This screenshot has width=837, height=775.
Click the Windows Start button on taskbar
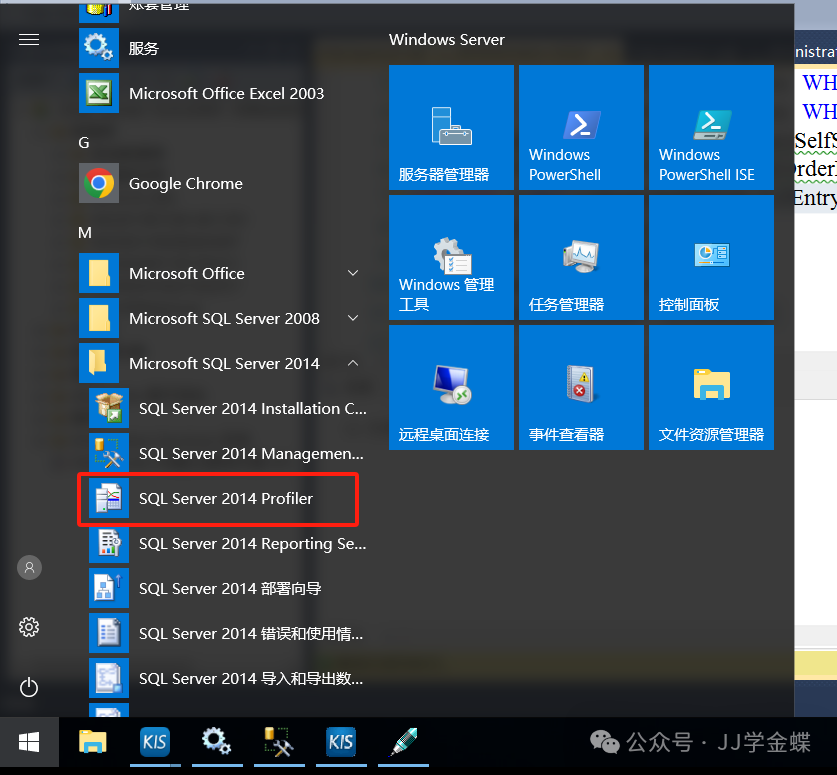[x=29, y=742]
